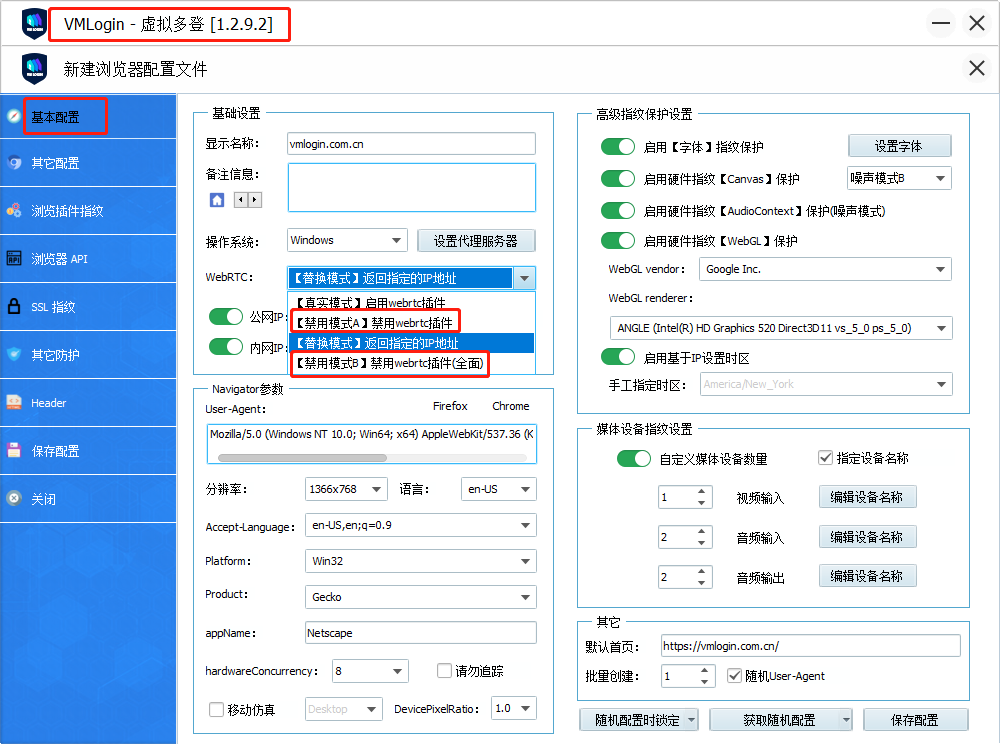Select 【禁用模式A】禁用webrtc插件 option

372,323
